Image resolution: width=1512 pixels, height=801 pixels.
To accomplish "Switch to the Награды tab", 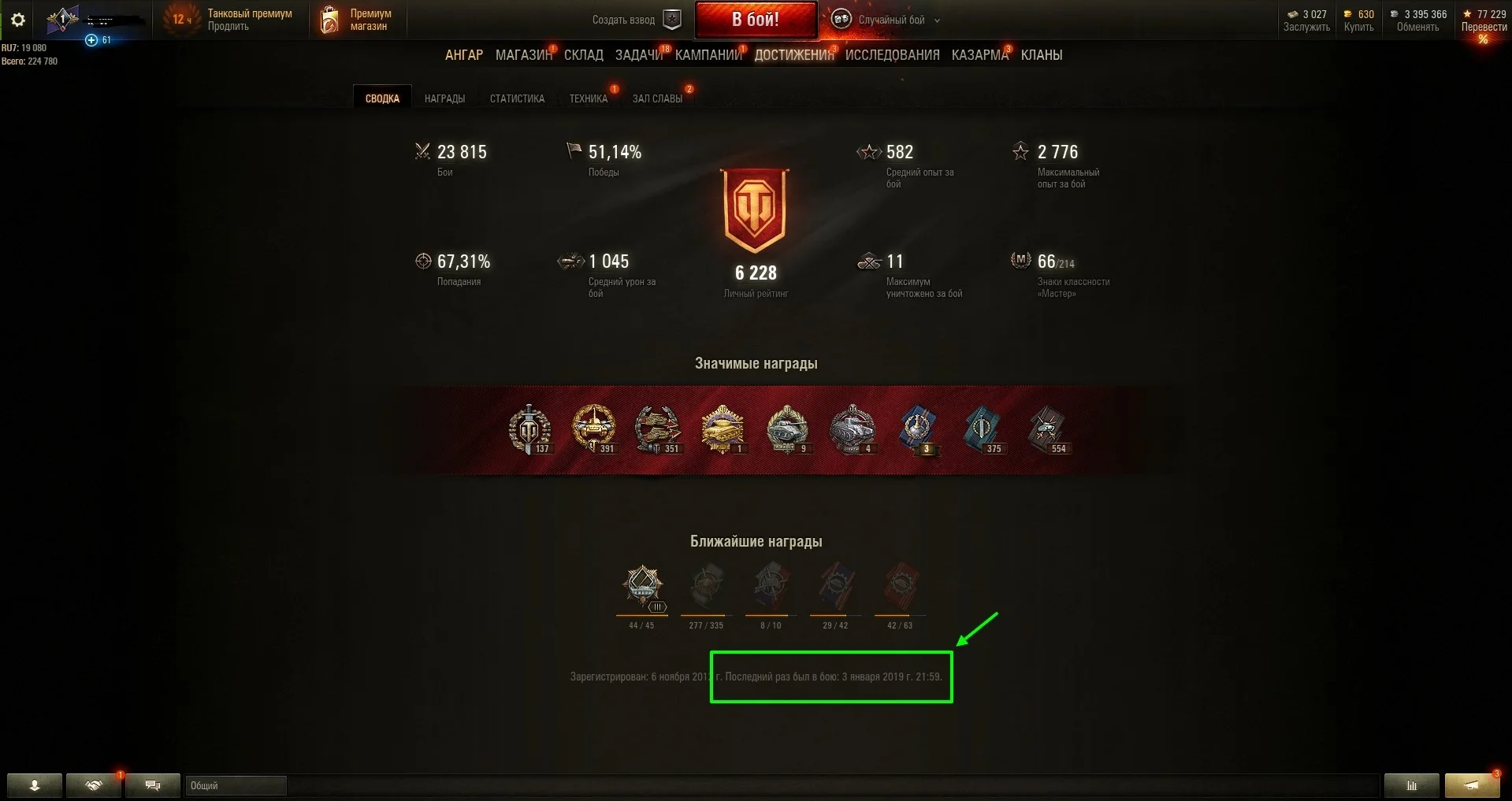I will tap(444, 98).
